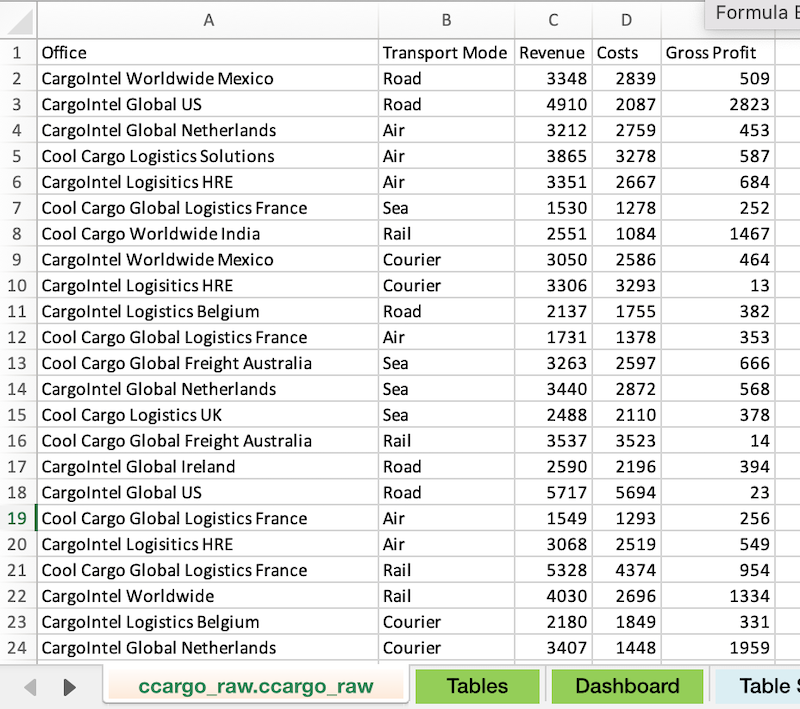Image resolution: width=800 pixels, height=709 pixels.
Task: Click the previous sheet navigation arrow
Action: click(30, 687)
